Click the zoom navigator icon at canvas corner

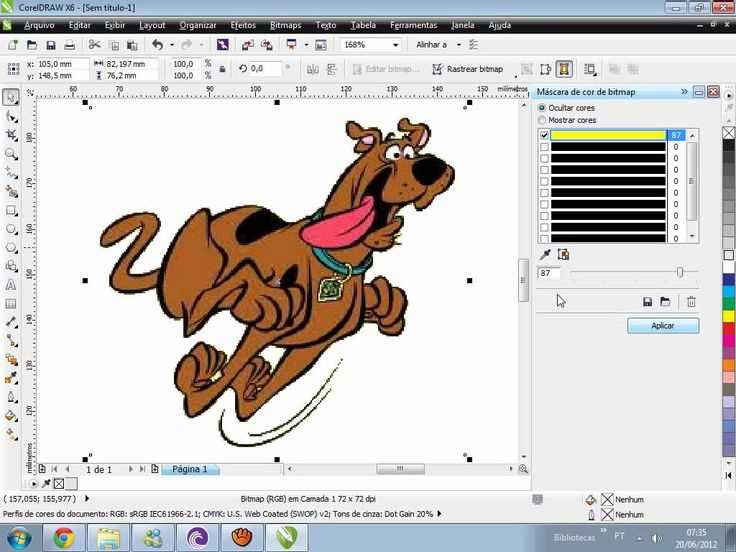(523, 469)
